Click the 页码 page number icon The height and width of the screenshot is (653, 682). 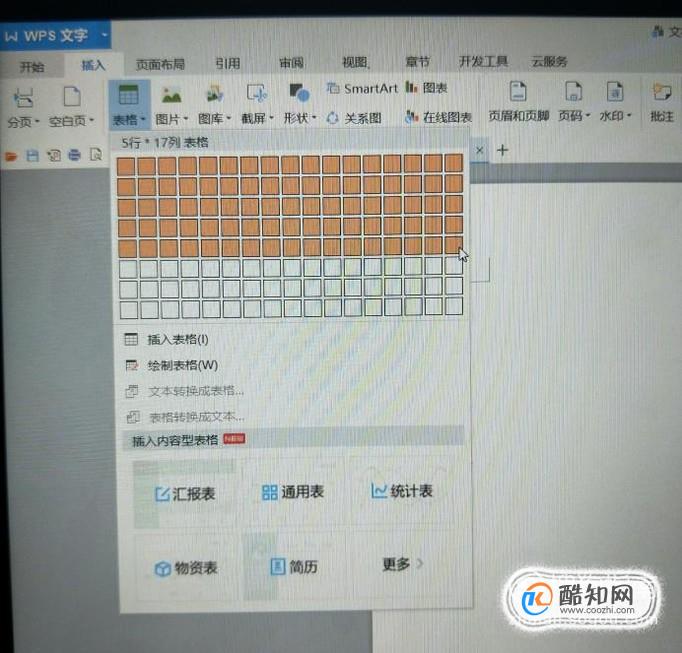[573, 91]
